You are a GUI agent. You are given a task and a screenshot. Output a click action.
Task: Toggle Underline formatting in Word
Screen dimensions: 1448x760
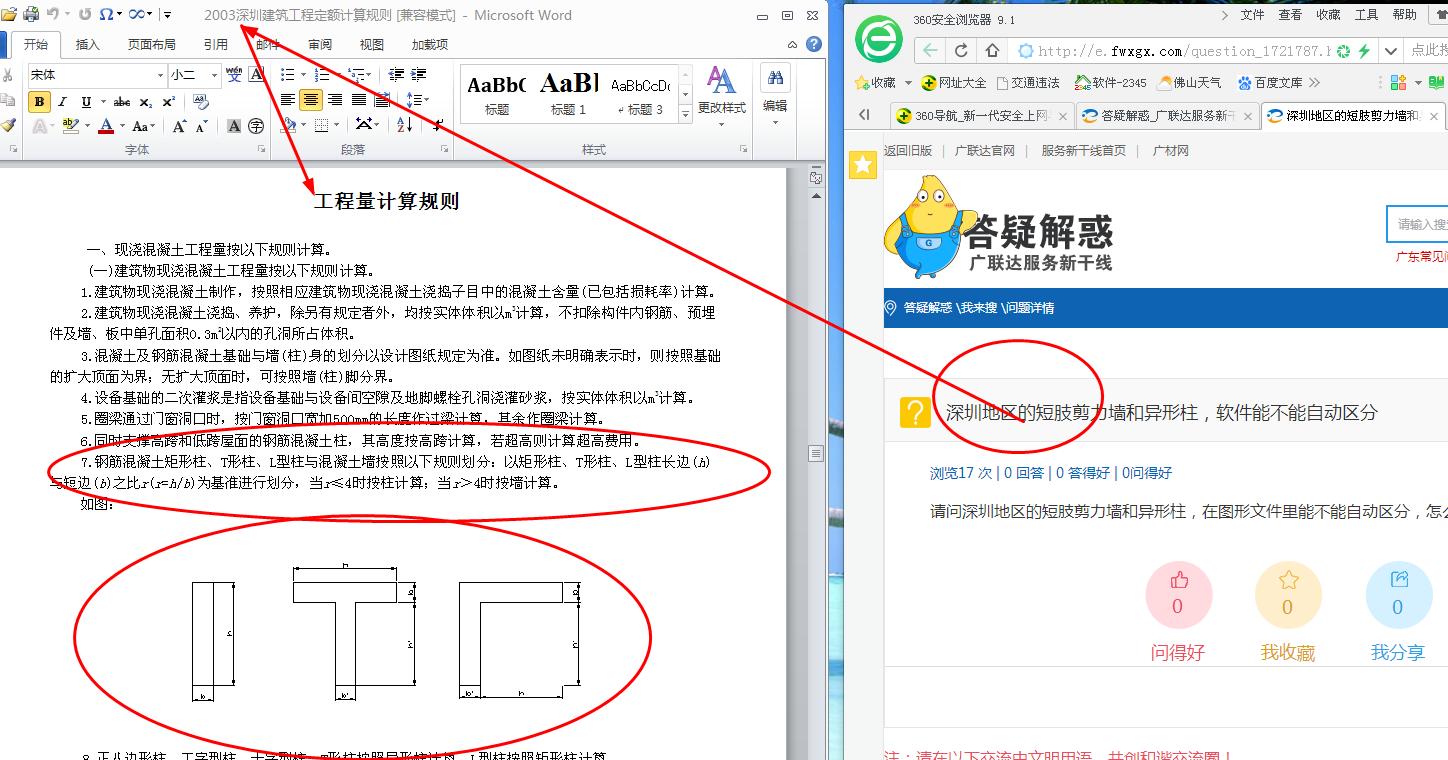(86, 102)
